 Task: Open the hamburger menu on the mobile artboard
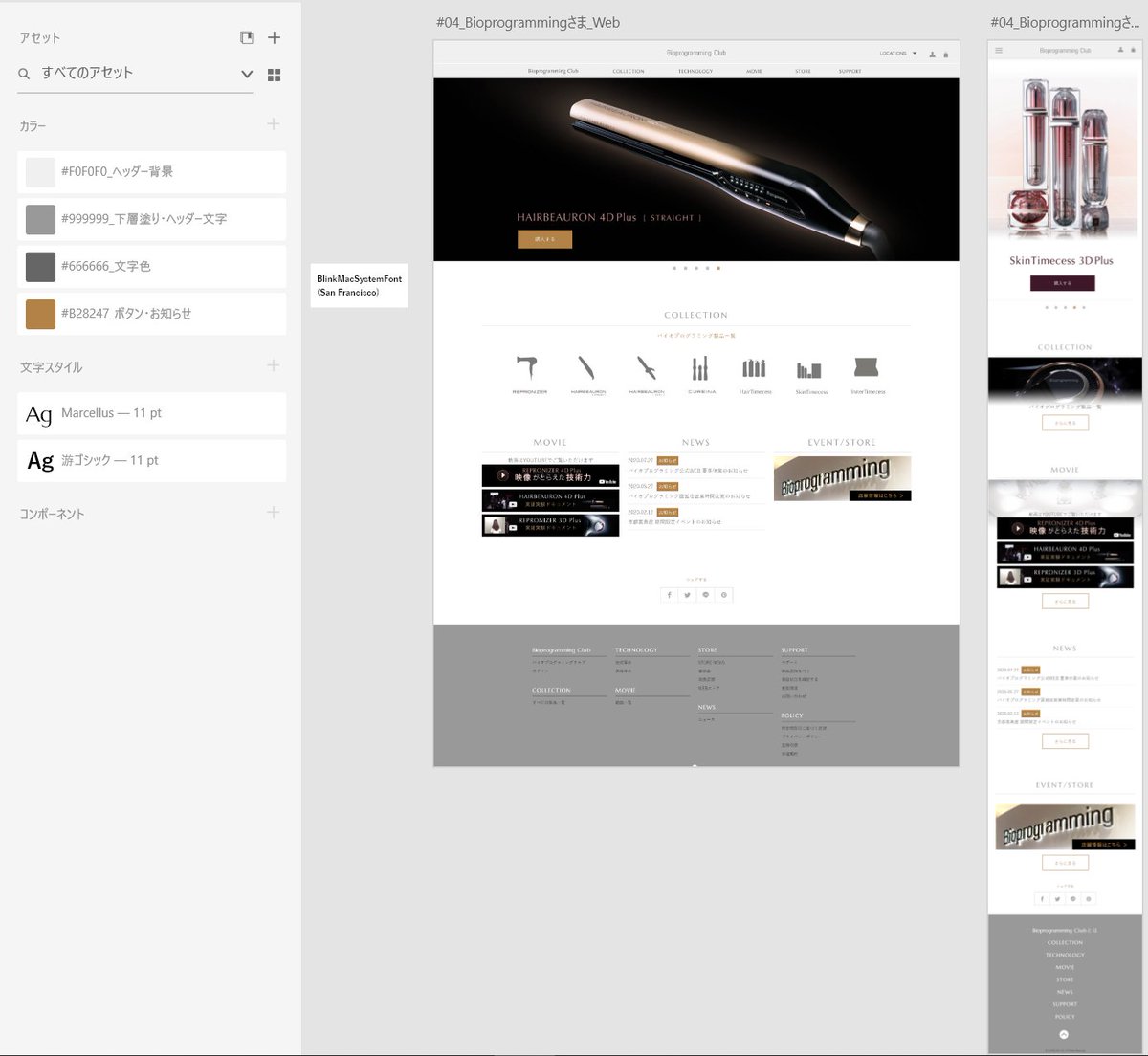coord(999,51)
